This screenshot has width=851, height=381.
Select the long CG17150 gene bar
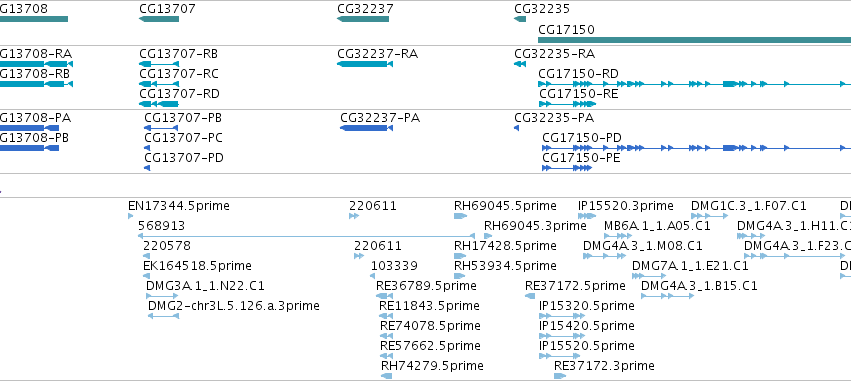(694, 40)
